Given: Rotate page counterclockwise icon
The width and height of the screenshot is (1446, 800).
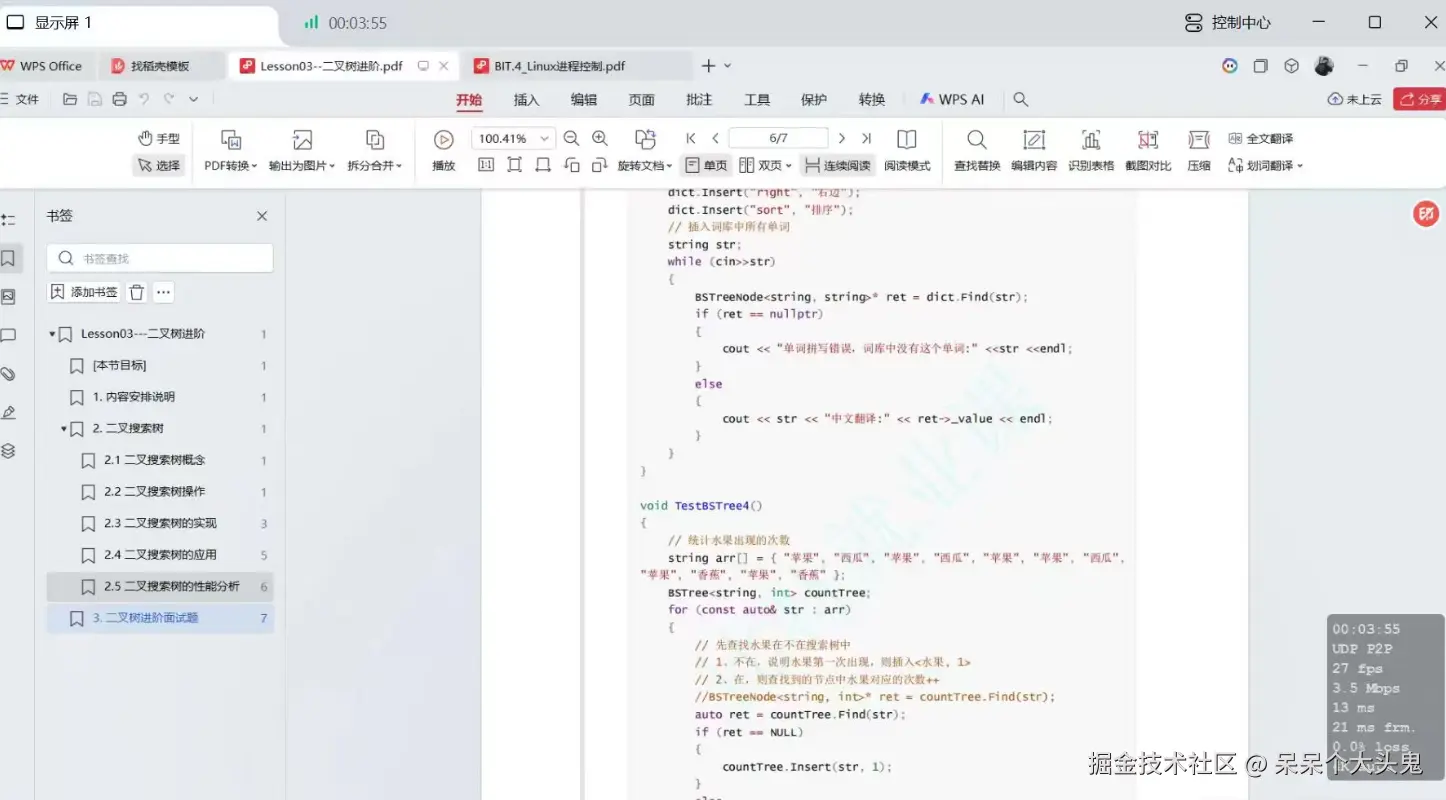Looking at the screenshot, I should click(571, 165).
